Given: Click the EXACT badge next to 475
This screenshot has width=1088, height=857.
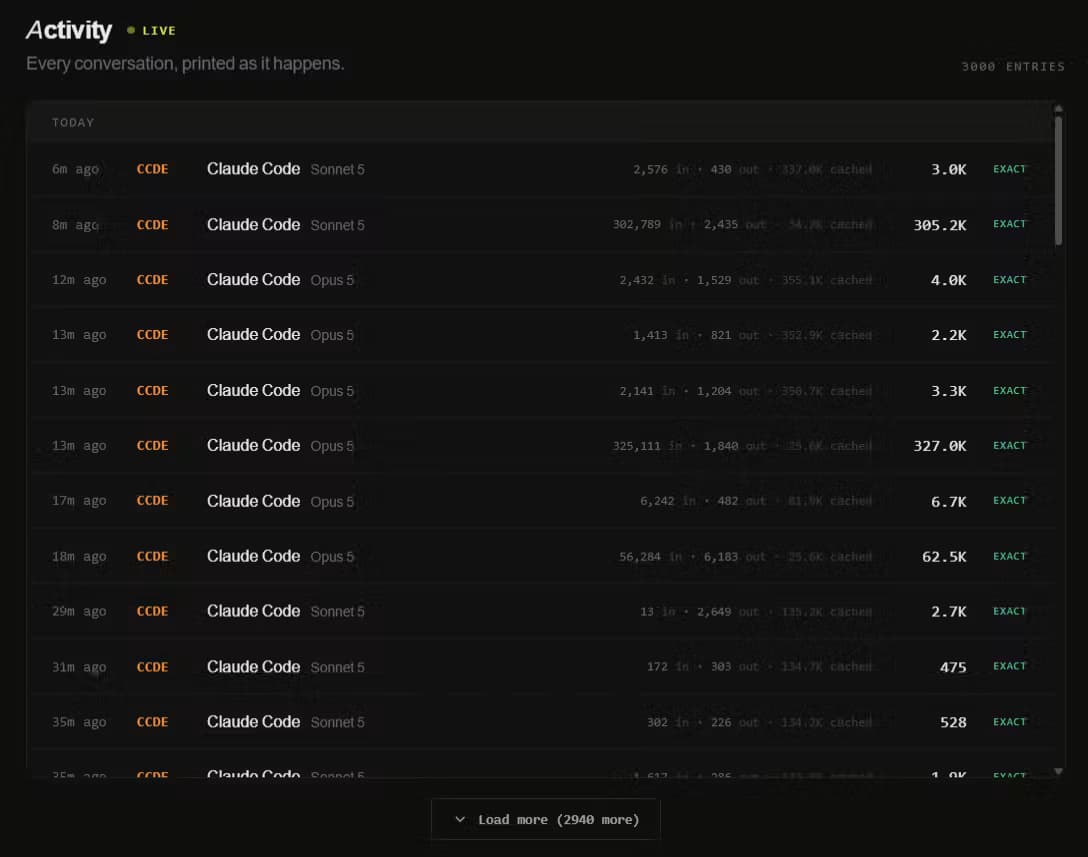Looking at the screenshot, I should tap(1010, 666).
